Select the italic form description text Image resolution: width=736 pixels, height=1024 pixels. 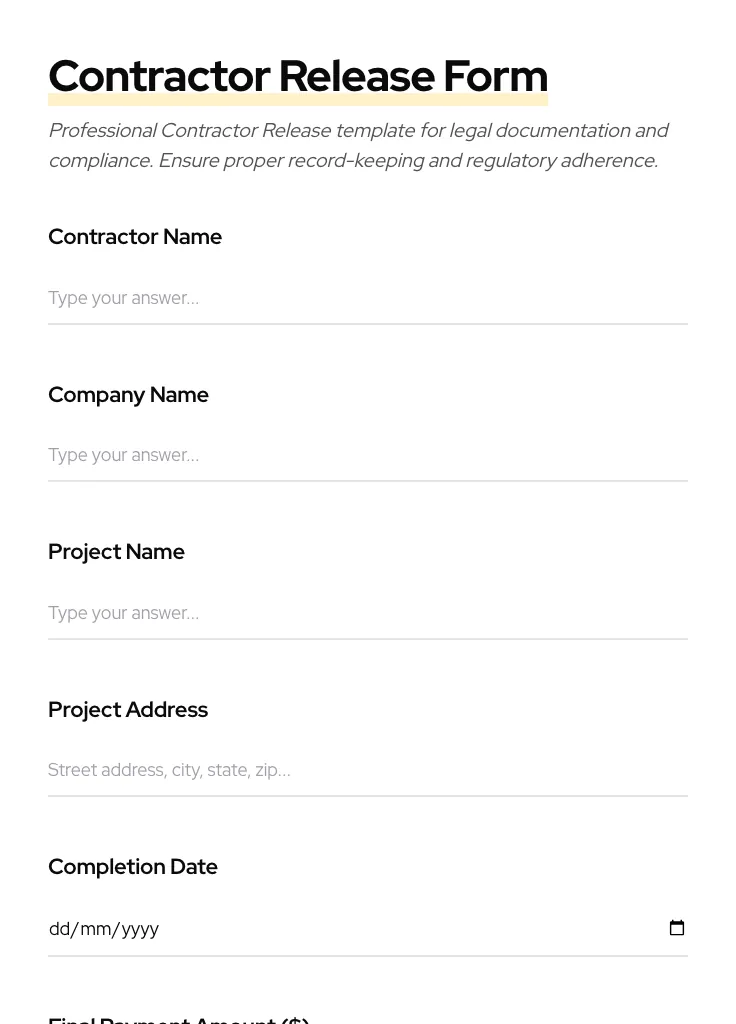click(x=359, y=145)
